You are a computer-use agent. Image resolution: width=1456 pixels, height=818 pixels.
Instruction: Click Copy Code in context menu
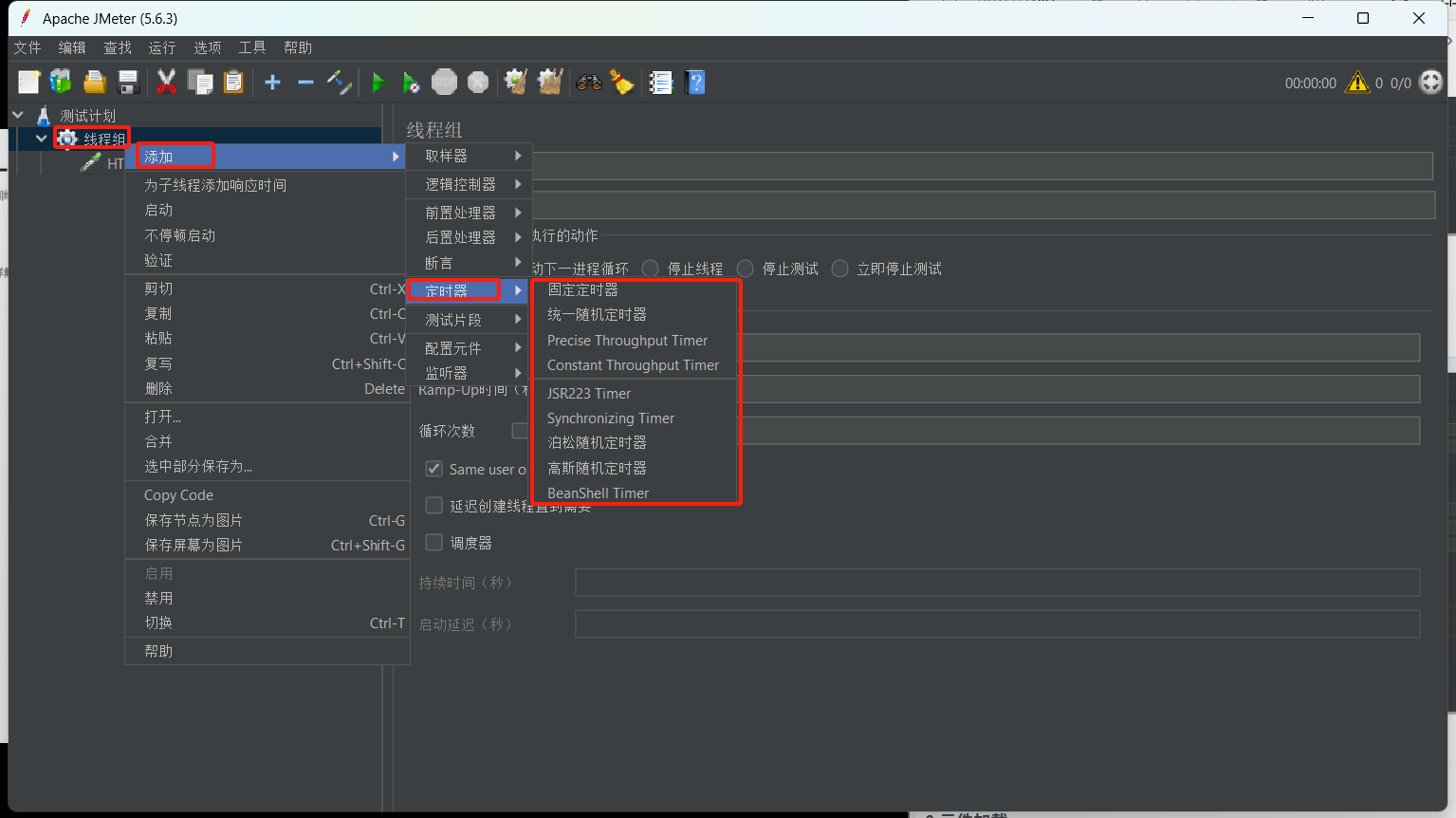[267, 494]
